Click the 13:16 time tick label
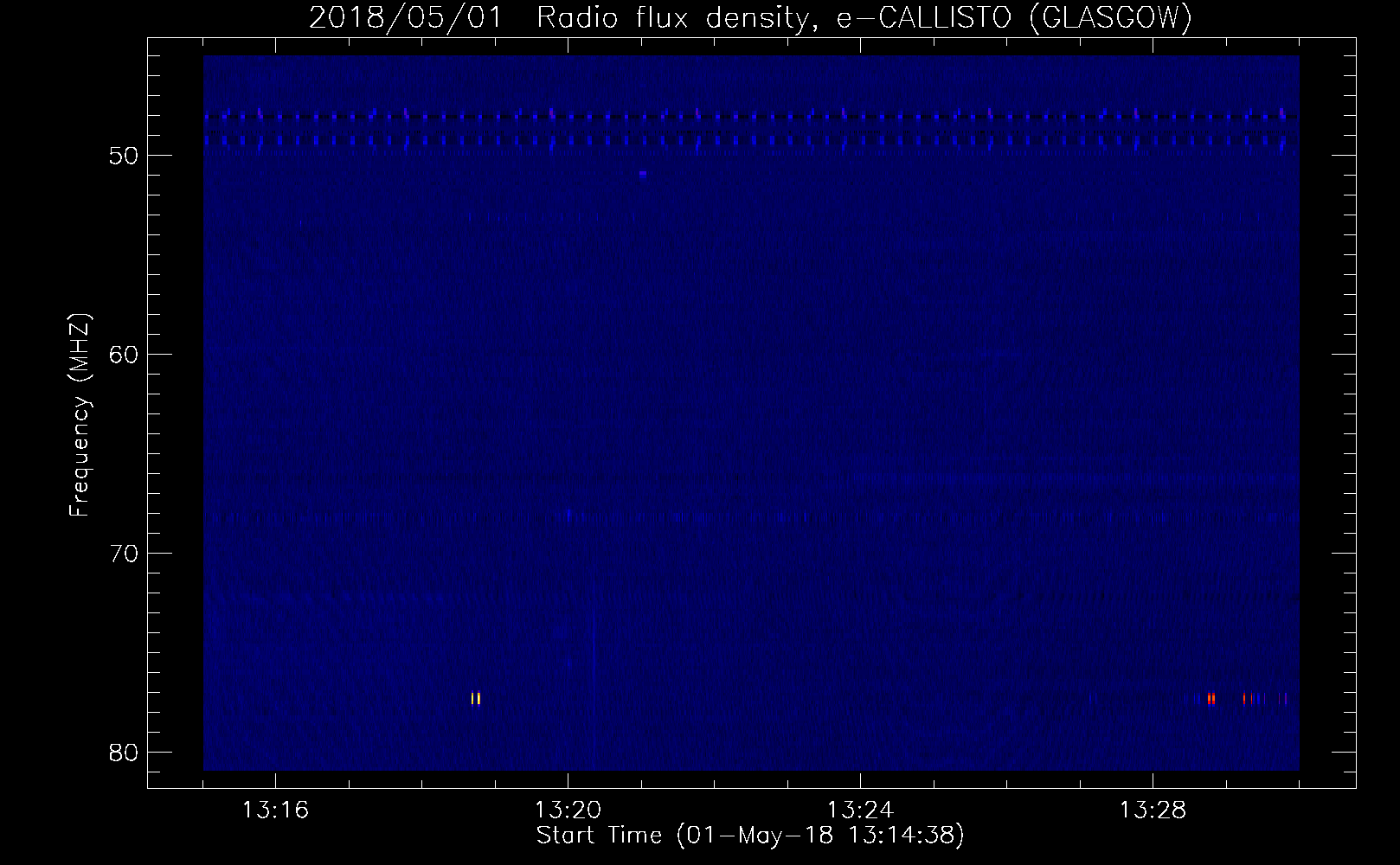The height and width of the screenshot is (865, 1400). 275,811
